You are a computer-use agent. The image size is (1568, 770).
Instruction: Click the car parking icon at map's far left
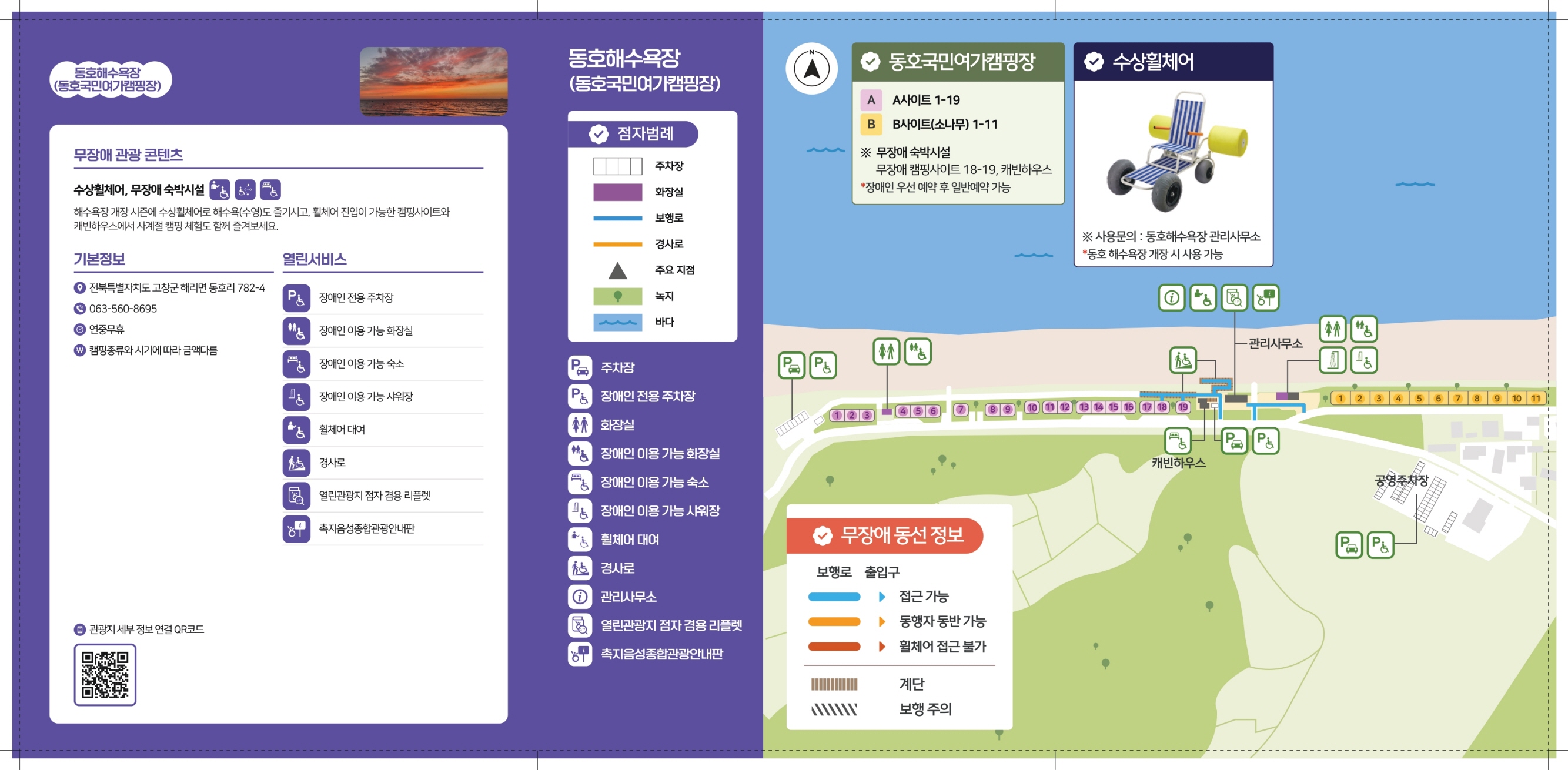click(791, 365)
